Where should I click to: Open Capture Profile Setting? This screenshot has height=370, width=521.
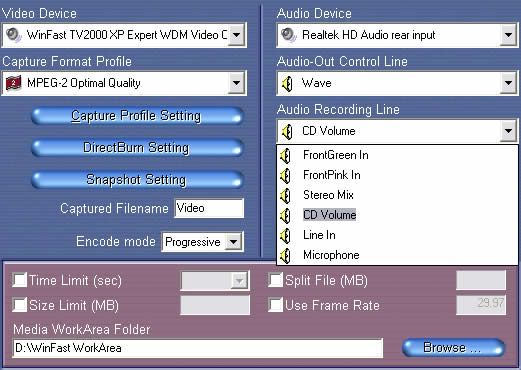point(137,116)
